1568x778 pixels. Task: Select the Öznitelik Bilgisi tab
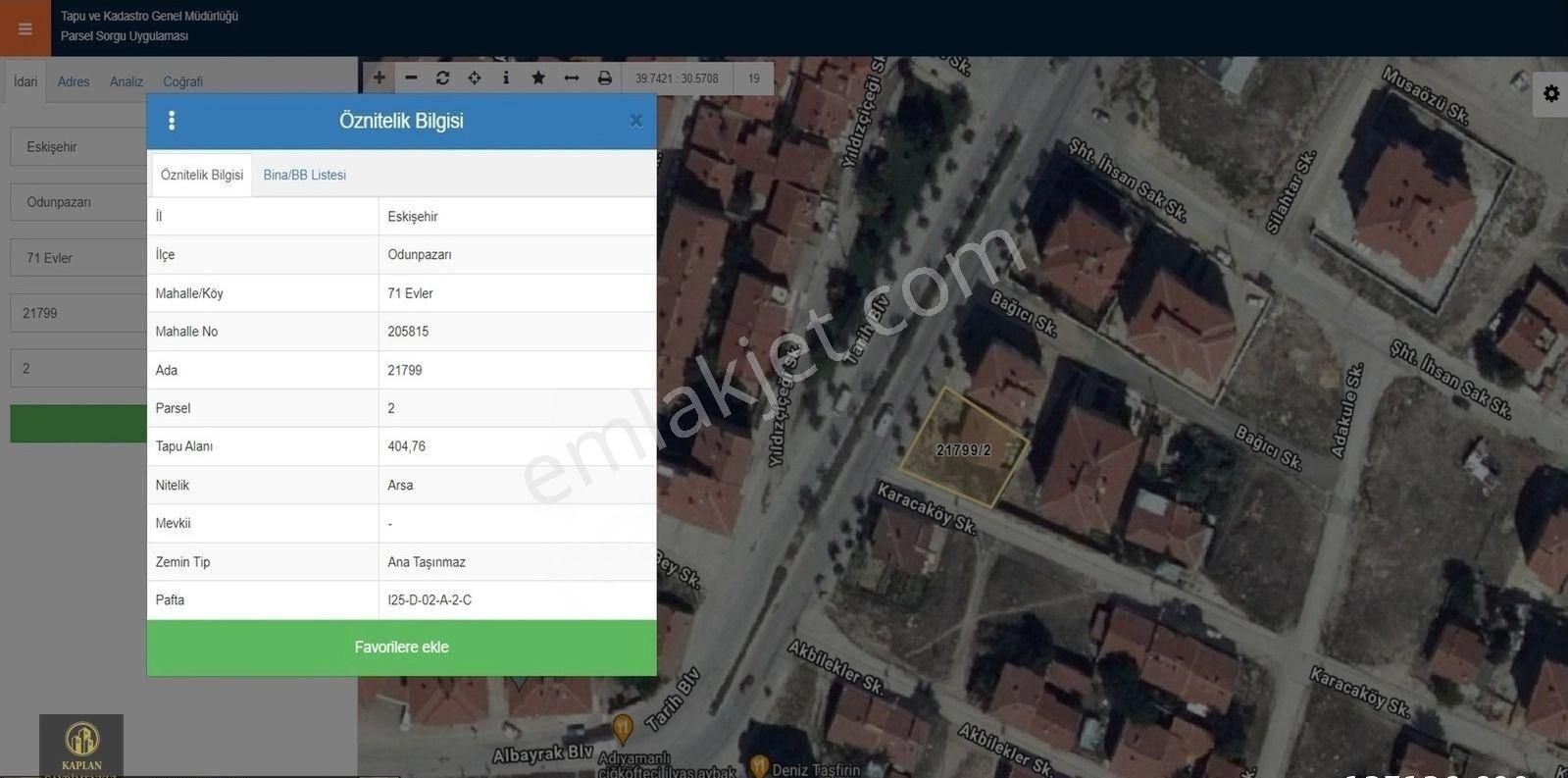[202, 175]
